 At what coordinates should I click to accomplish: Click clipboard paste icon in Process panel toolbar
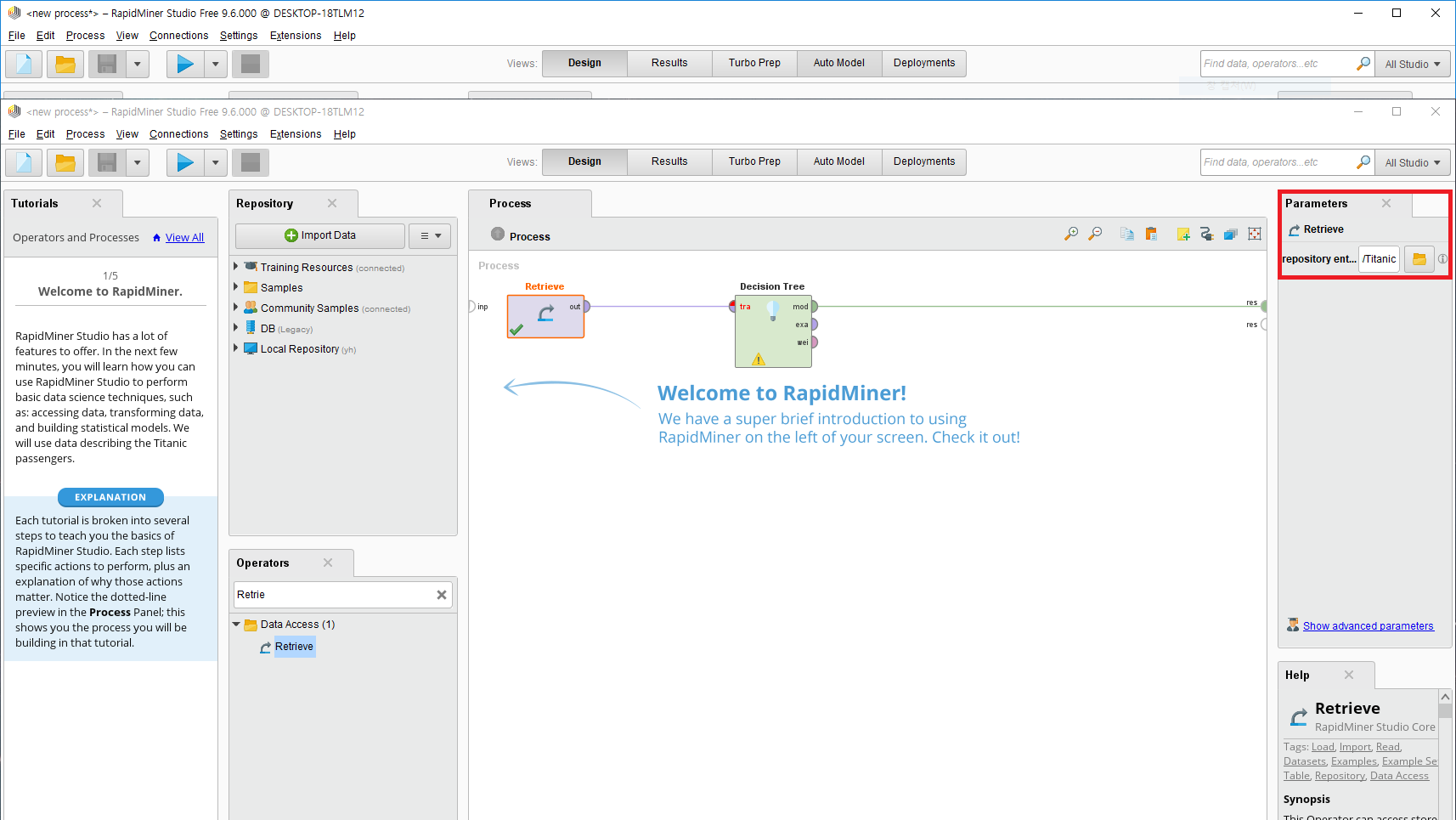point(1151,234)
